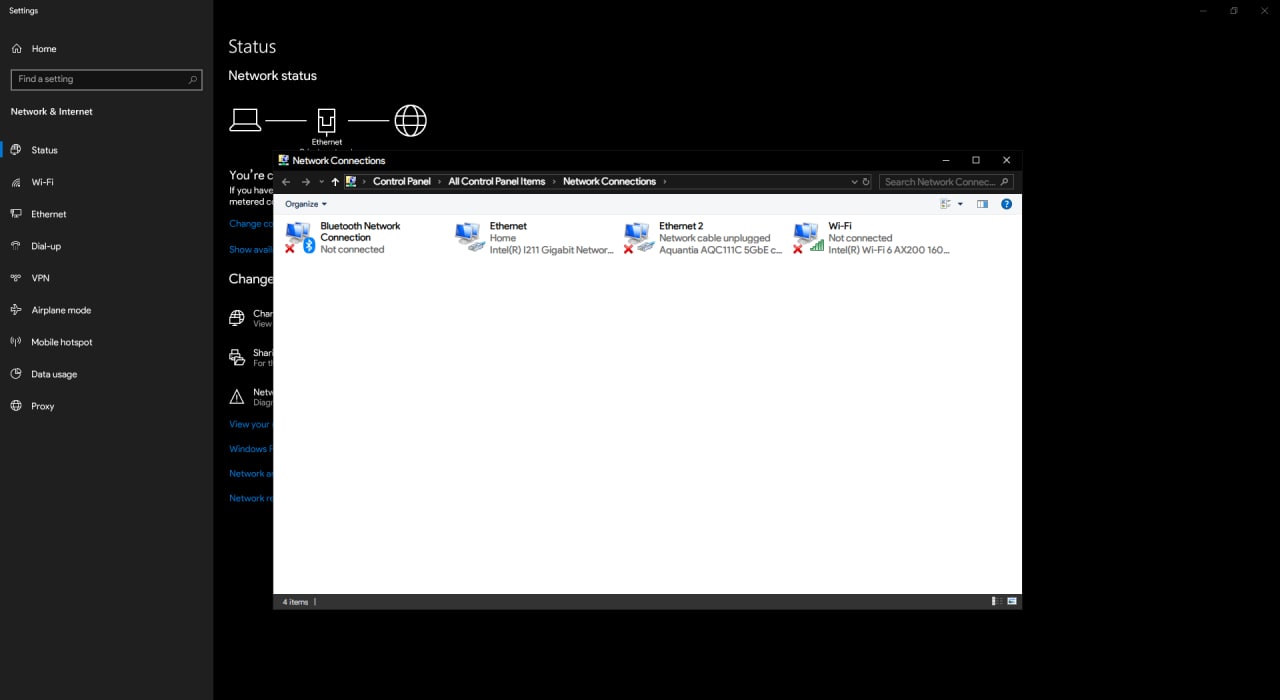
Task: Switch to large icons view in status bar
Action: click(1012, 602)
